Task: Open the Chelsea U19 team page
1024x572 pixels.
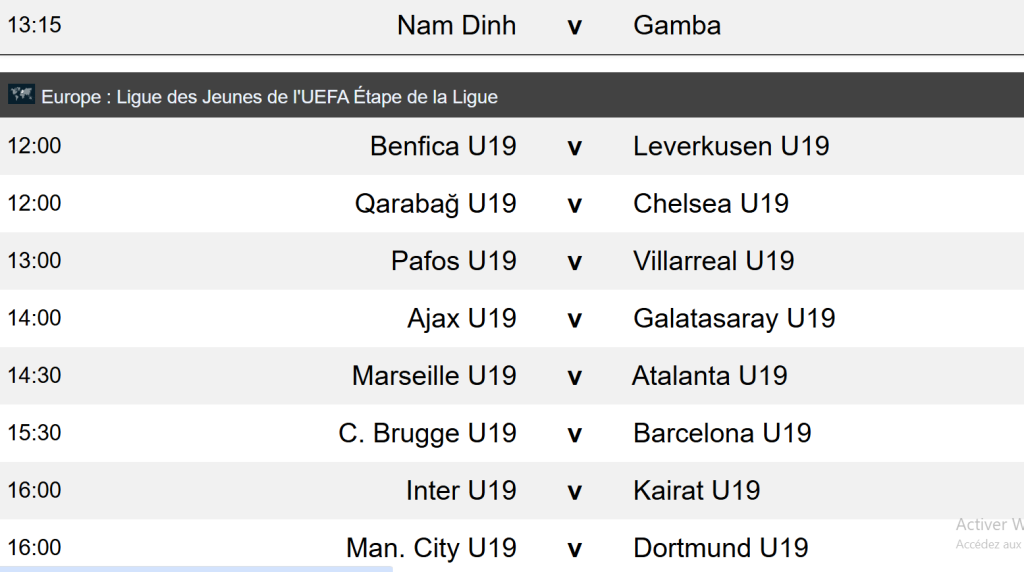Action: coord(711,204)
